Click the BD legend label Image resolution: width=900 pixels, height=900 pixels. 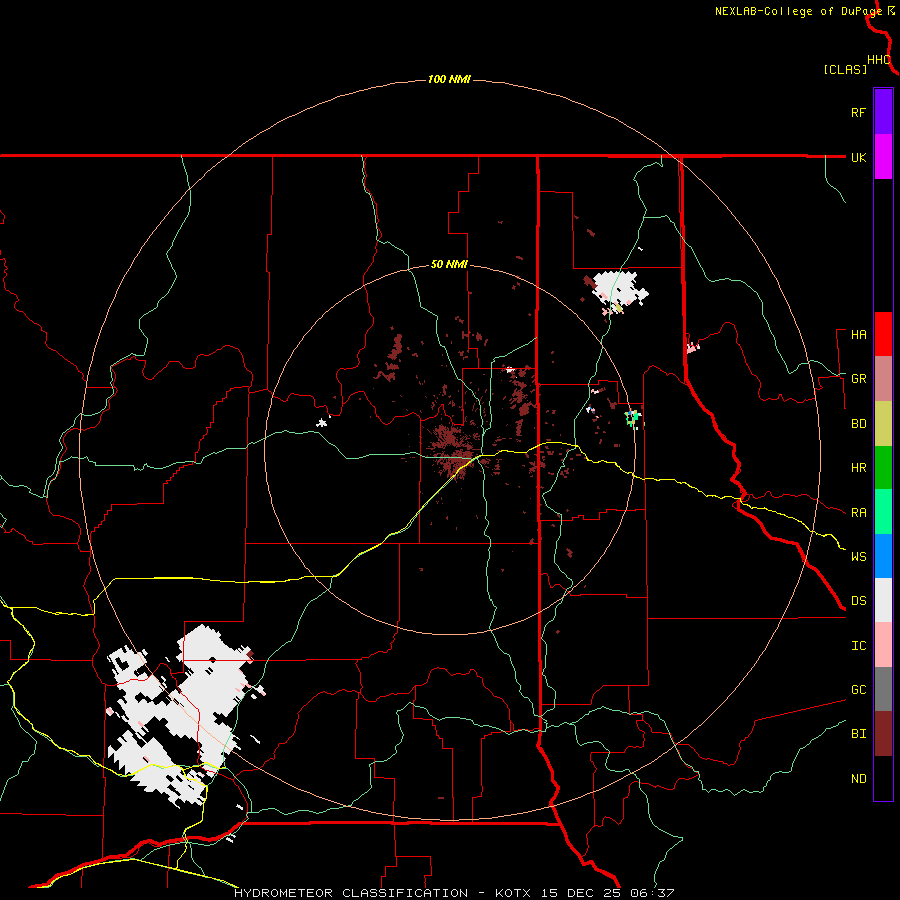859,424
